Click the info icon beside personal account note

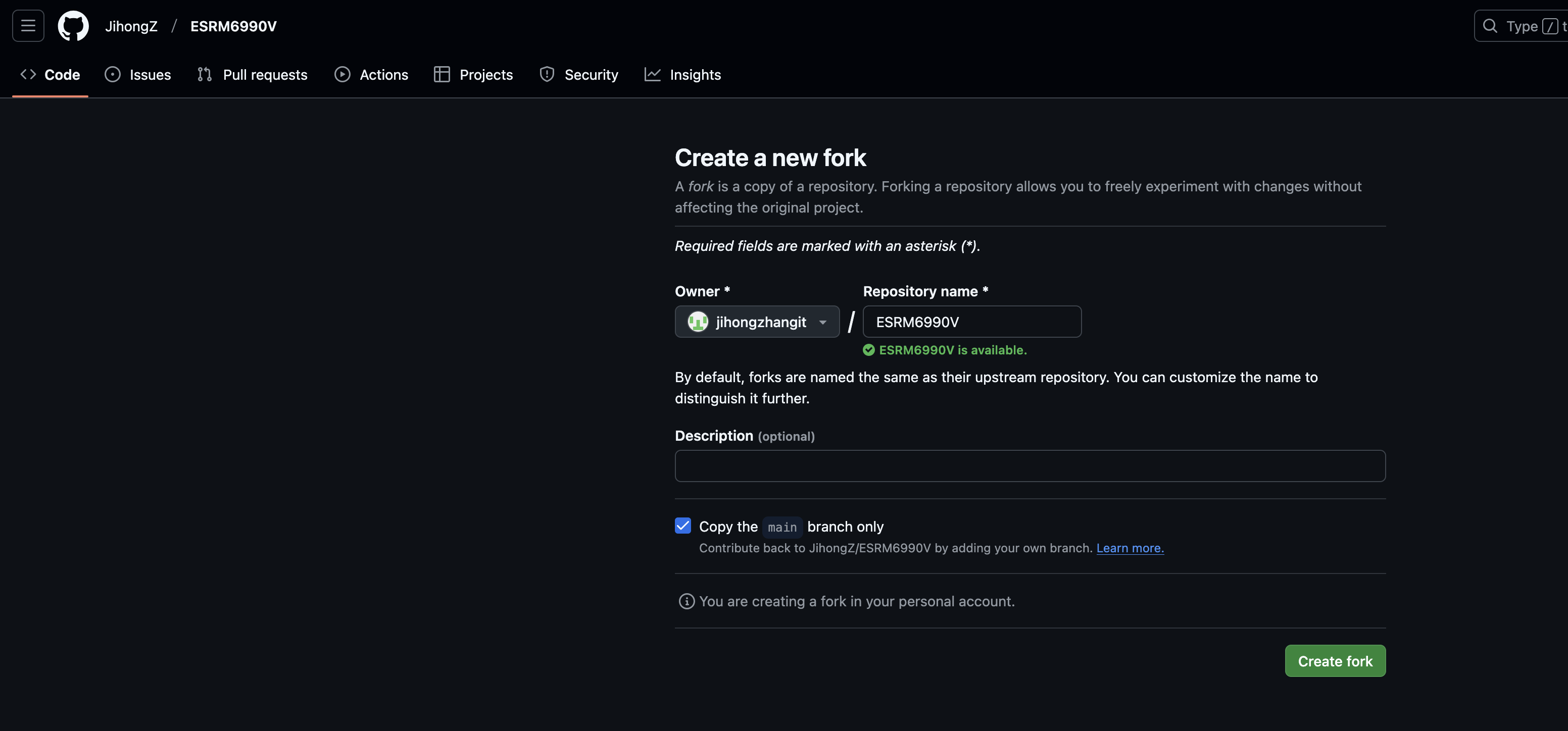point(686,601)
